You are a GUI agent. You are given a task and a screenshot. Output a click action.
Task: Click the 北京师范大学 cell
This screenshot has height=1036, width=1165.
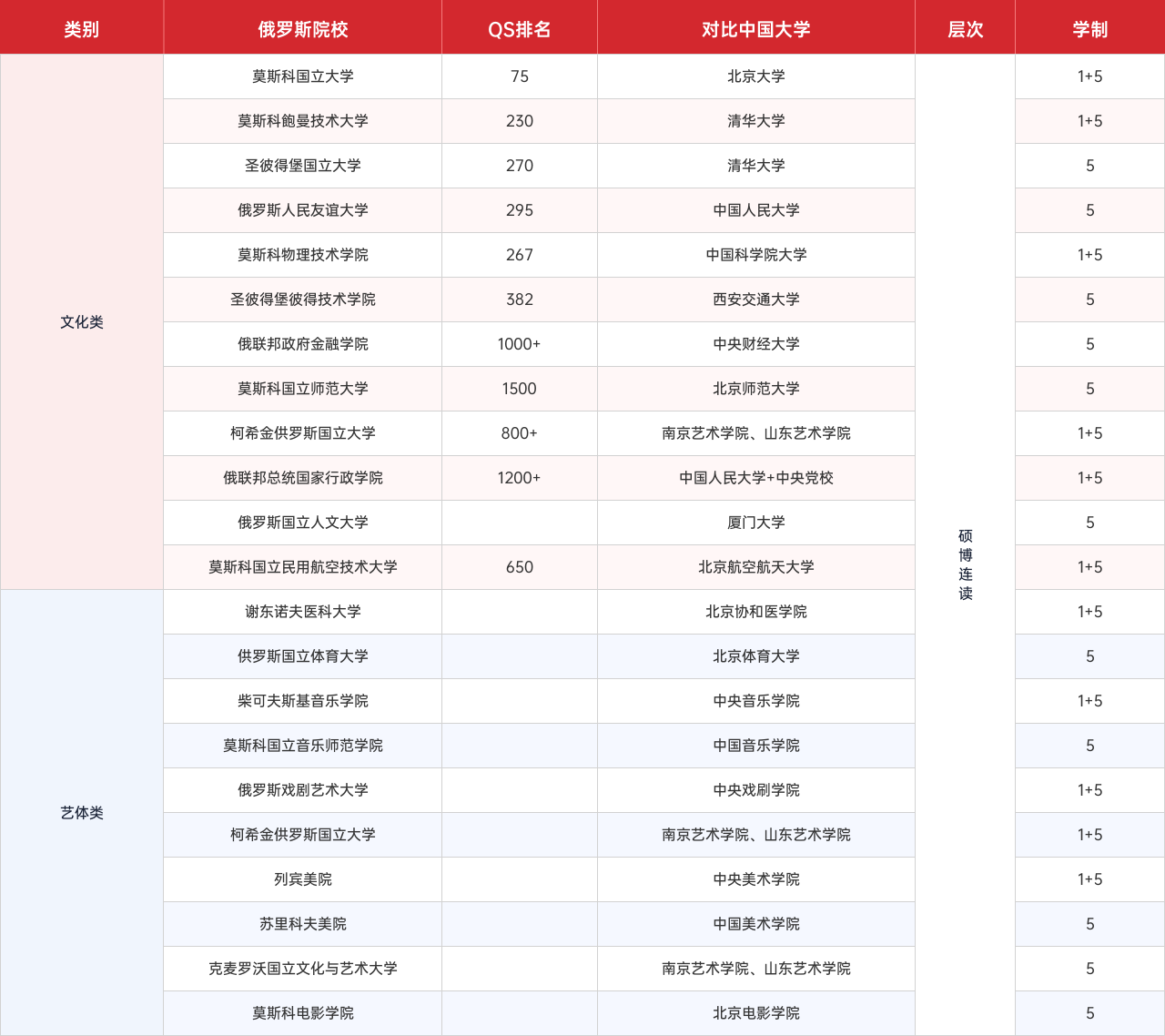click(756, 389)
